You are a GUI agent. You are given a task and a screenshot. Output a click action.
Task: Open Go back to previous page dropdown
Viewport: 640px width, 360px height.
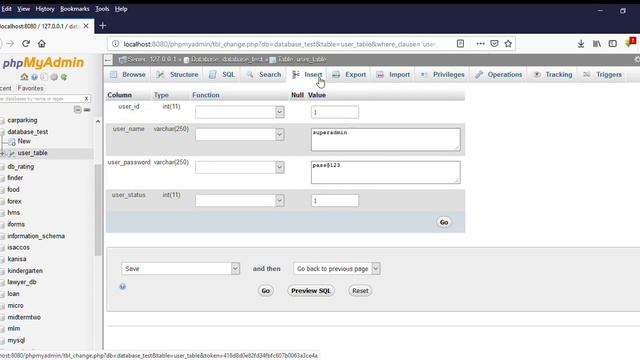click(x=337, y=269)
